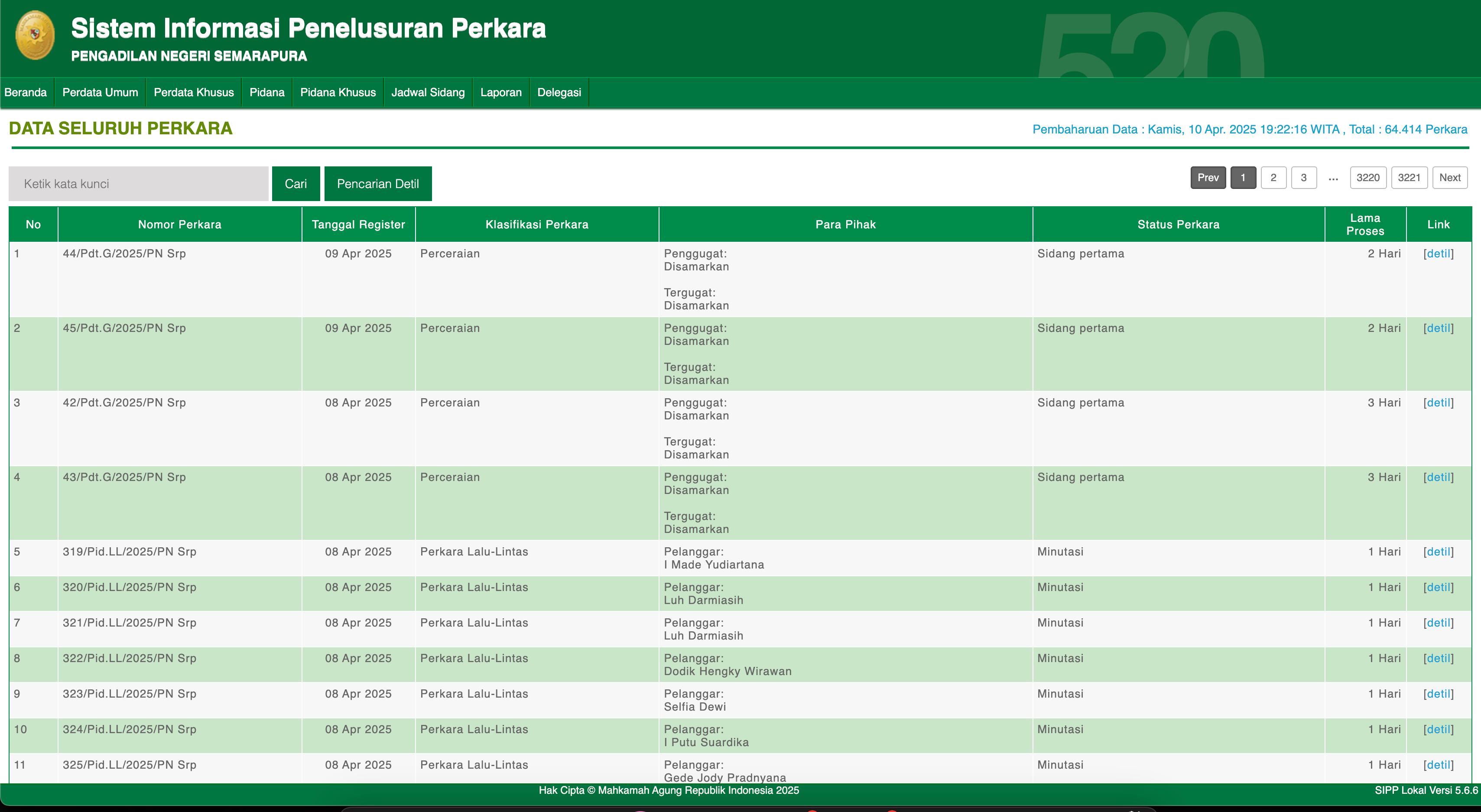The width and height of the screenshot is (1481, 812).
Task: Open detil link for case 44/Pdt.G/2025/PN Srp
Action: click(1438, 253)
